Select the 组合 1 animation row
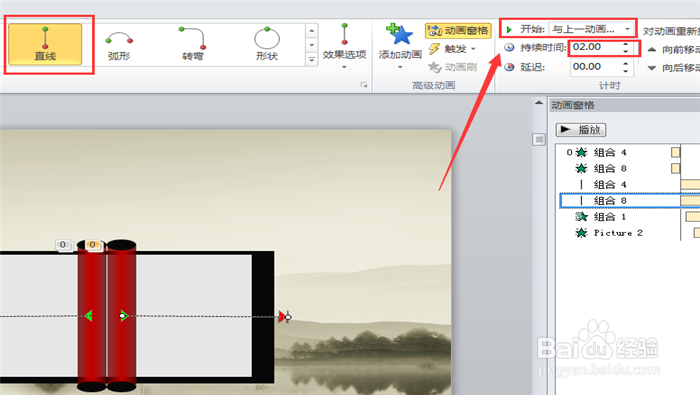The height and width of the screenshot is (395, 700). pyautogui.click(x=629, y=217)
